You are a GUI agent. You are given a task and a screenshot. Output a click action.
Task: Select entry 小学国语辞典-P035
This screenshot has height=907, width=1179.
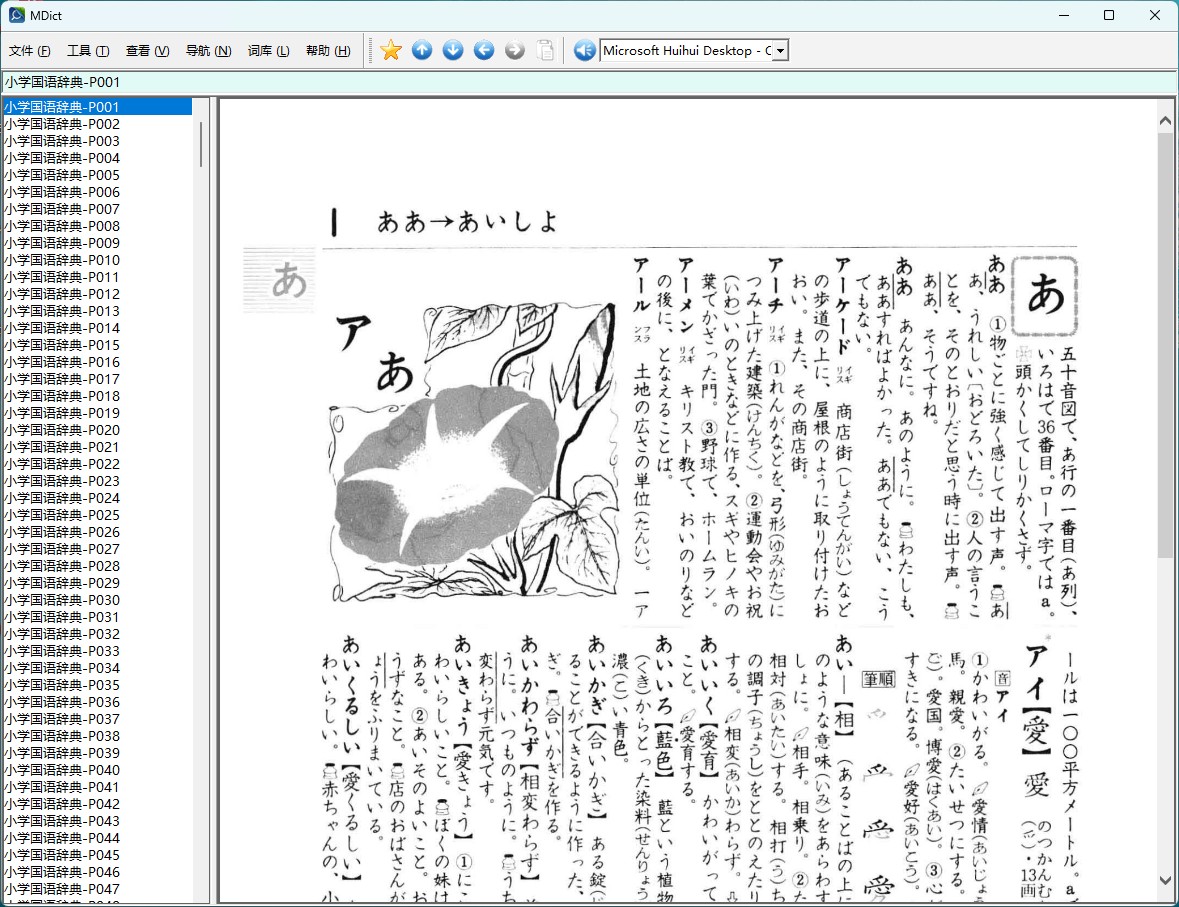click(97, 685)
